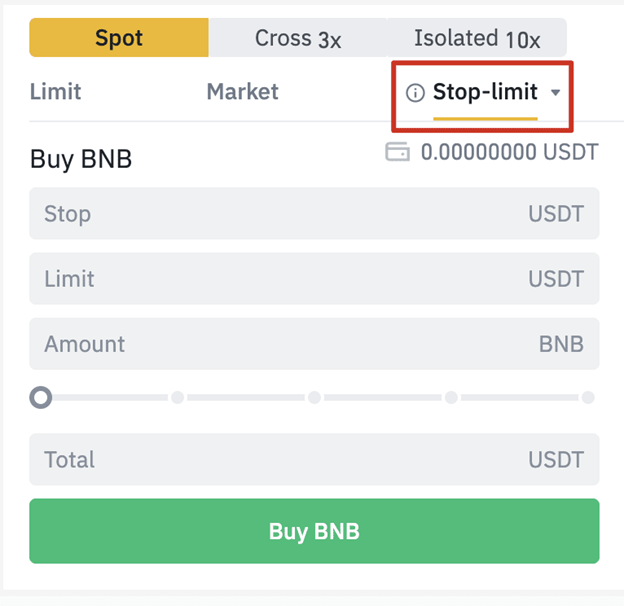Select the Spot trading tab
This screenshot has width=624, height=606.
click(x=119, y=37)
